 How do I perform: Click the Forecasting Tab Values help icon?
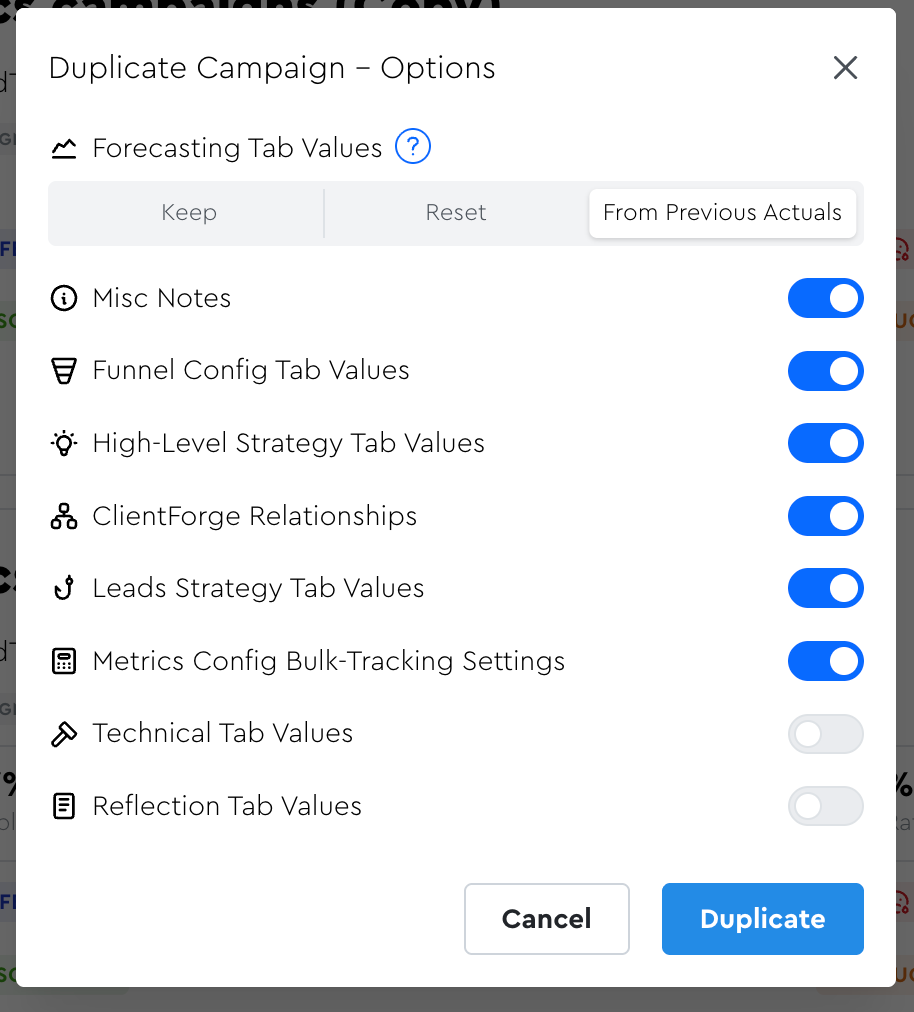tap(413, 148)
